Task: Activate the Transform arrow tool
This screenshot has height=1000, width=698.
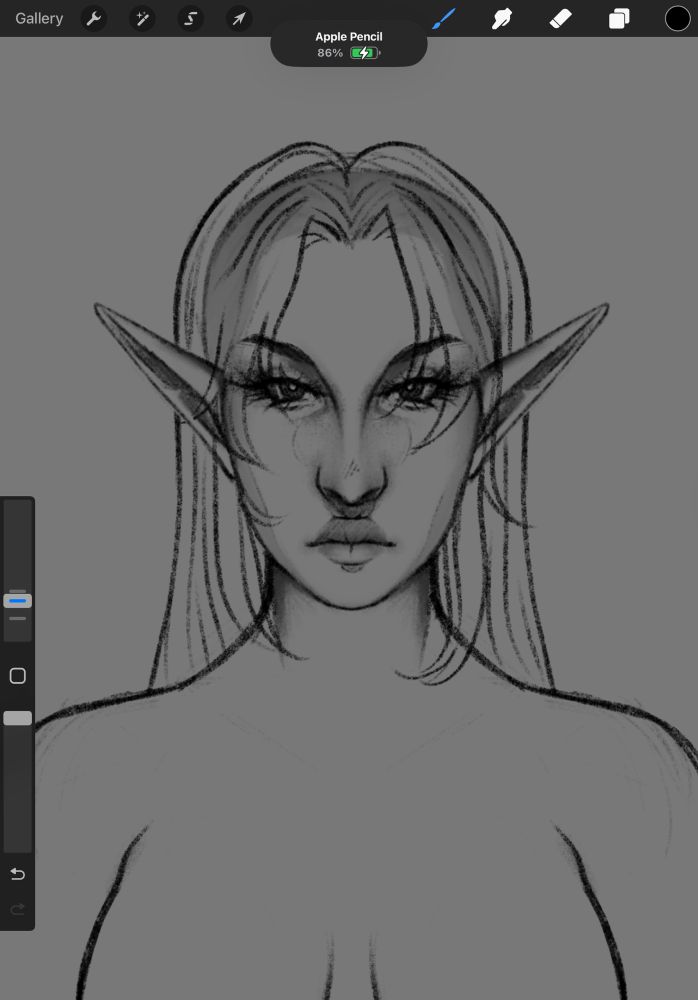Action: tap(239, 18)
